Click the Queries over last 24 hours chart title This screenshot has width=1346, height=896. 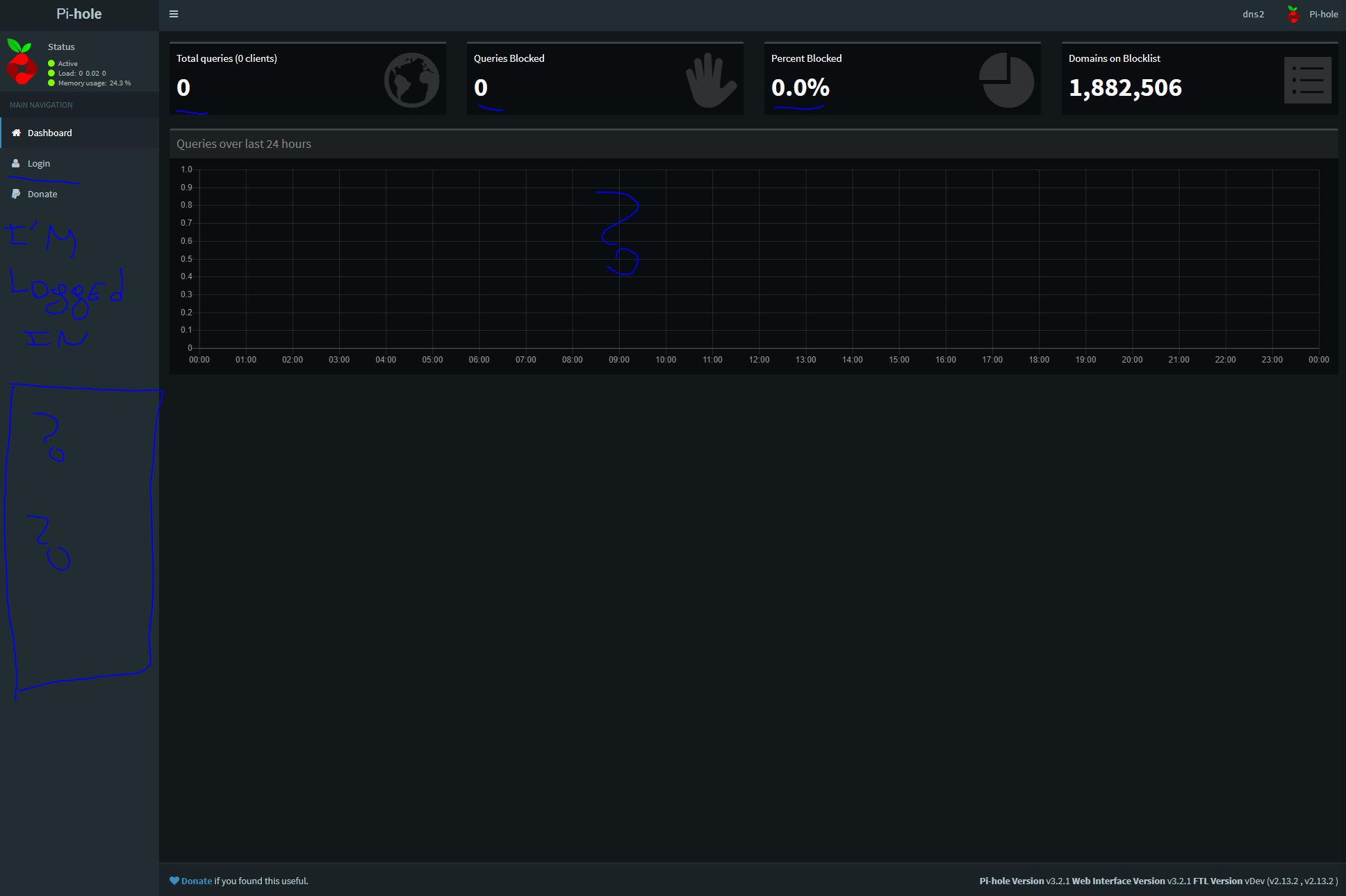244,144
